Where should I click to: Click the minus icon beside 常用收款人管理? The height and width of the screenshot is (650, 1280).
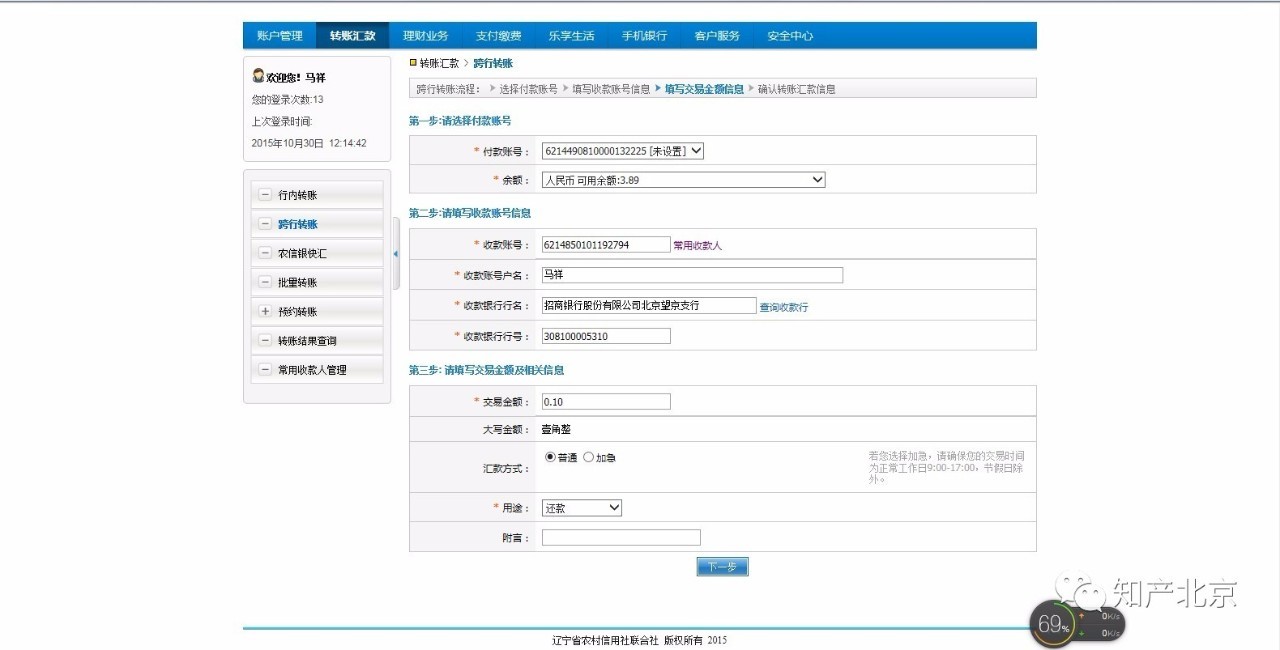pos(265,369)
